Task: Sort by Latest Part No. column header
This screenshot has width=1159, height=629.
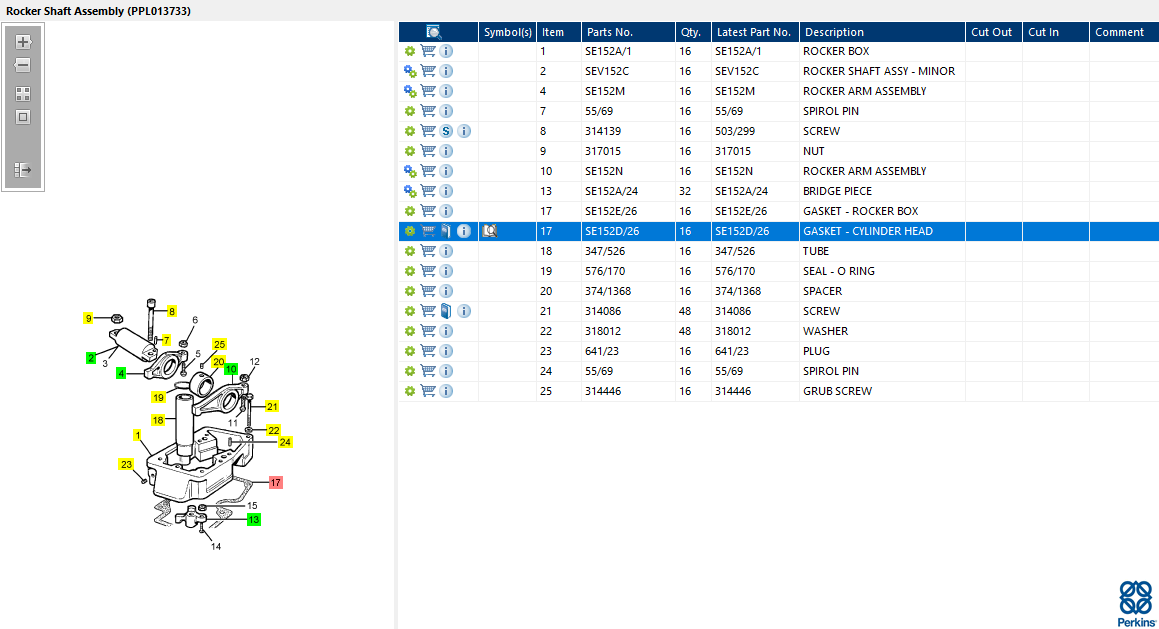Action: [755, 32]
